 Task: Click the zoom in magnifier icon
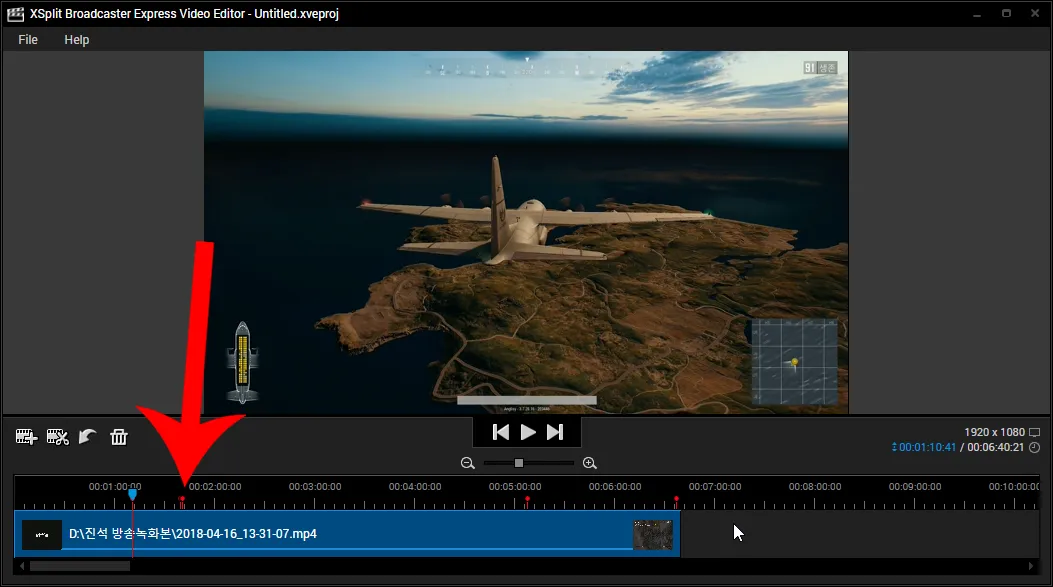(x=590, y=463)
